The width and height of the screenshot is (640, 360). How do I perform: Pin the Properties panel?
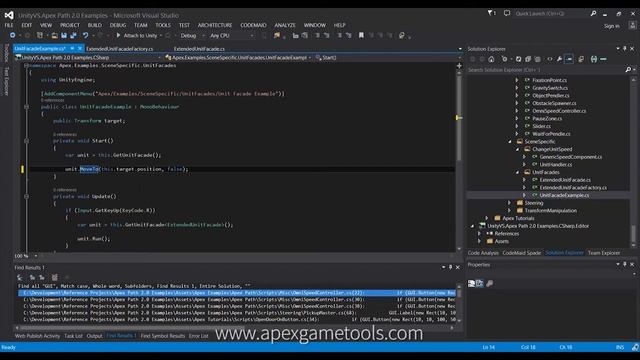coord(624,264)
